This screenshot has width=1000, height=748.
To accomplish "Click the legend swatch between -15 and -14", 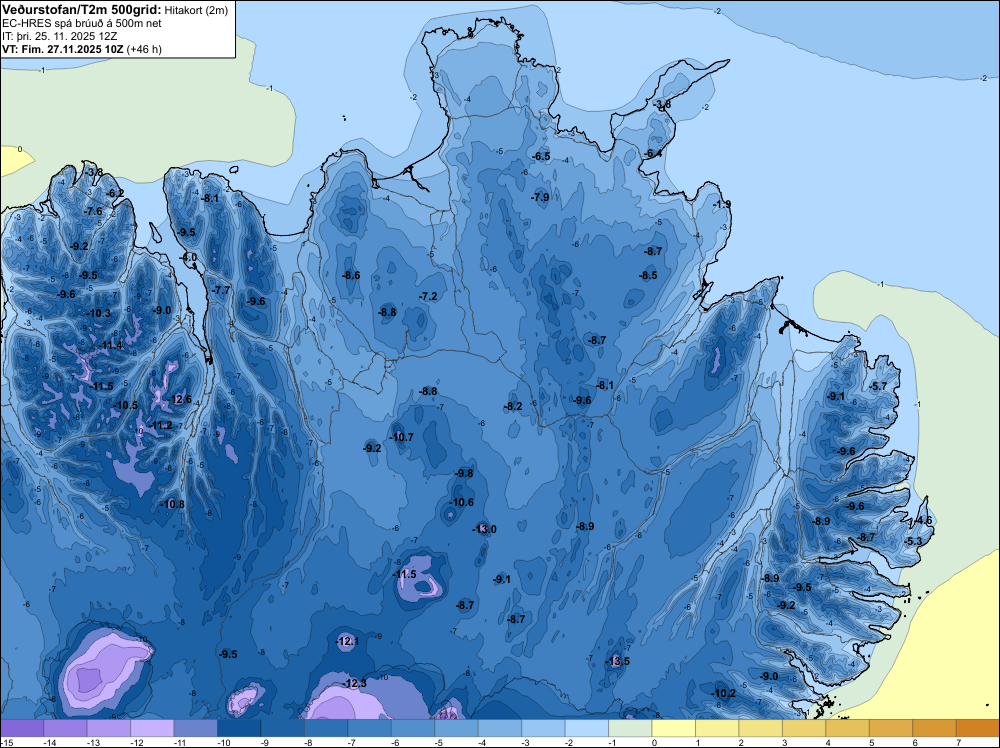I will click(x=22, y=728).
